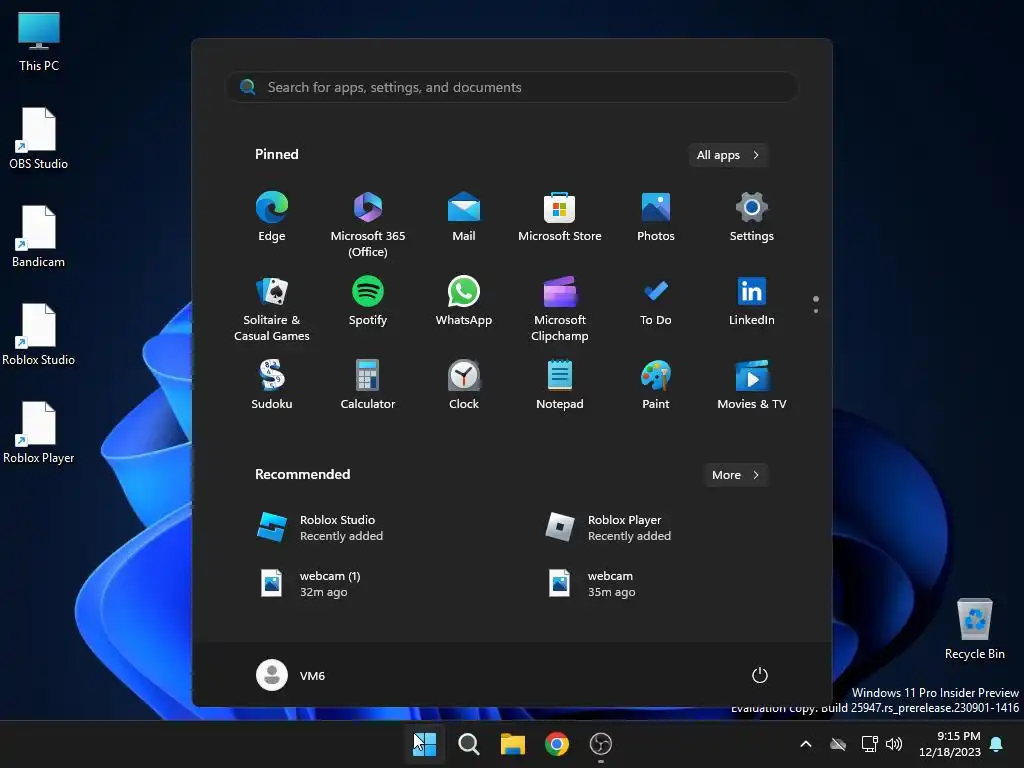Launch Microsoft 365 (Office) pinned app
The image size is (1024, 768).
368,225
